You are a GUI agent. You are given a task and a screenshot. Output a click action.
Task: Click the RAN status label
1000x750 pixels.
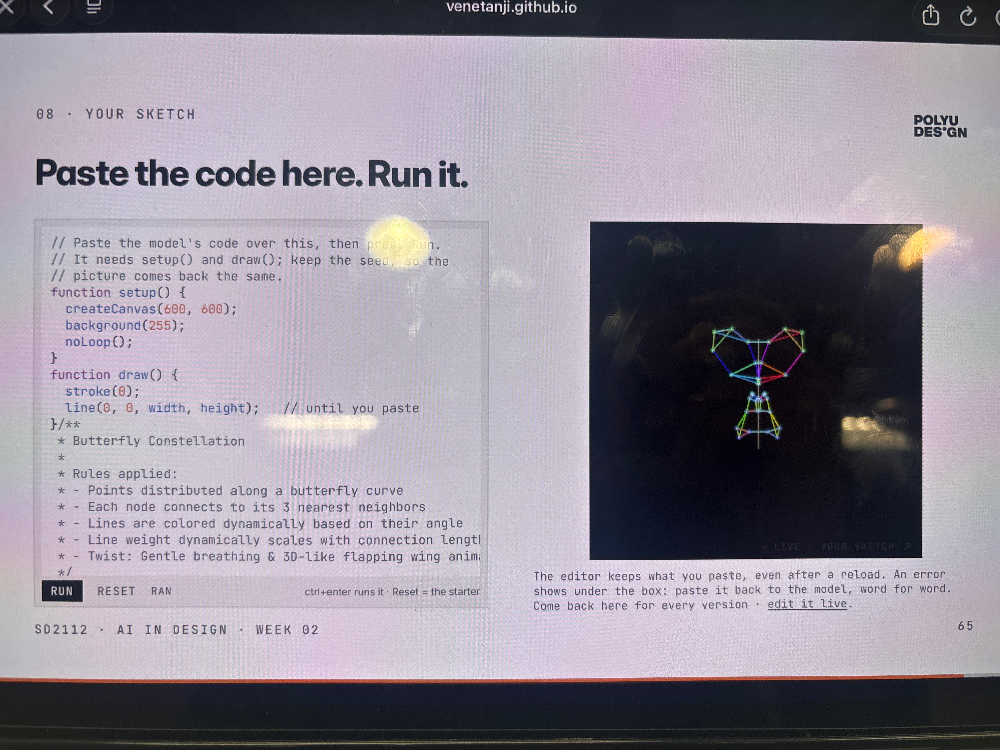coord(161,591)
